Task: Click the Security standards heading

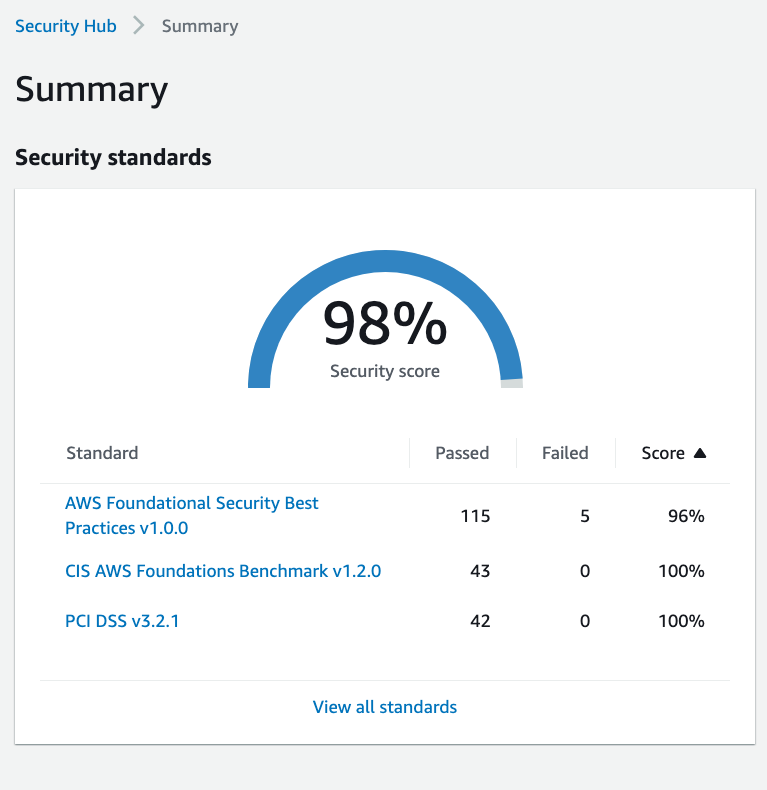Action: click(x=113, y=158)
